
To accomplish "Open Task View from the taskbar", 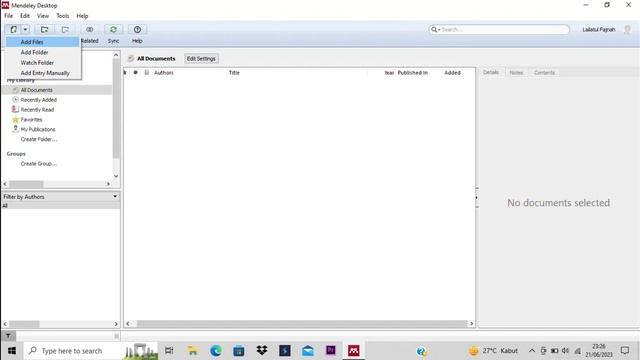I will (169, 351).
